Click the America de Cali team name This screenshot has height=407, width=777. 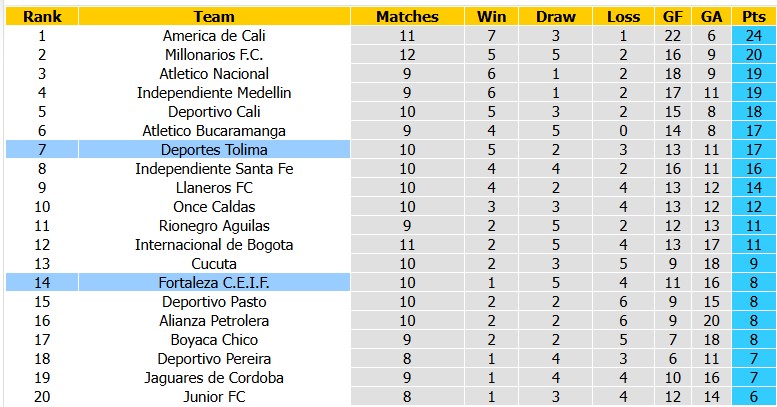pos(214,36)
